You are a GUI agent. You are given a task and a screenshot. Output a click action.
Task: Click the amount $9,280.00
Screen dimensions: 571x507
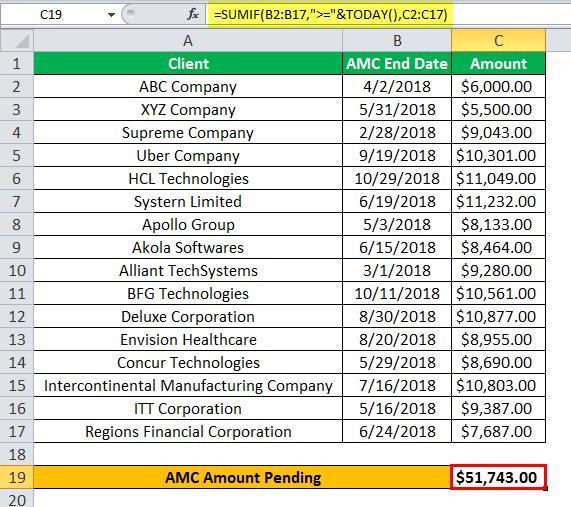point(499,271)
